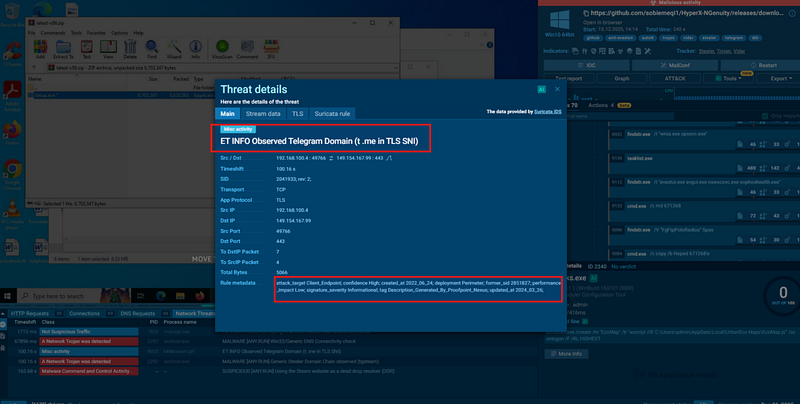Open WinRAR Commands menu
The height and width of the screenshot is (404, 800).
tap(53, 33)
